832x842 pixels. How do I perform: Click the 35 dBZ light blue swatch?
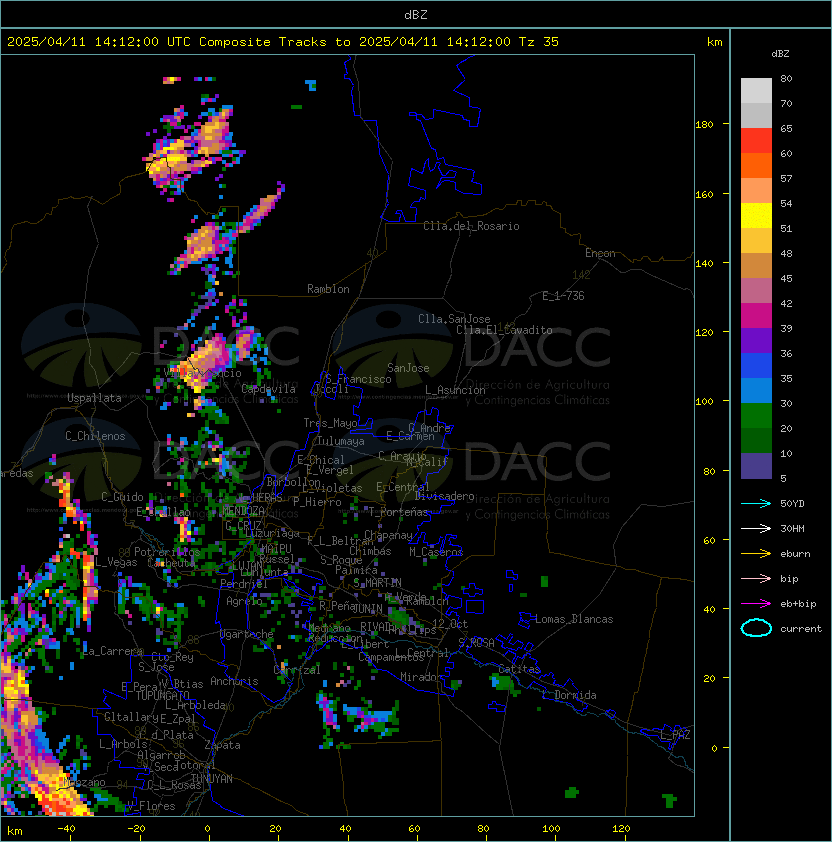point(756,390)
